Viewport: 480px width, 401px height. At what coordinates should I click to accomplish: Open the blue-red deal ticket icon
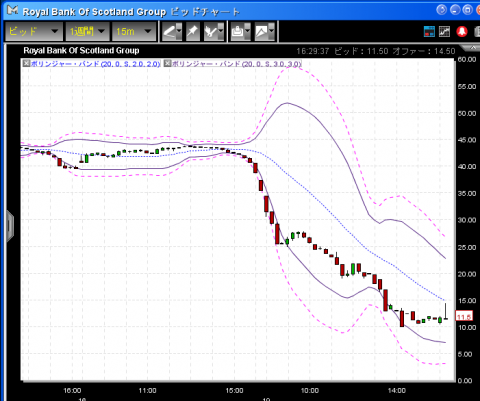(429, 31)
